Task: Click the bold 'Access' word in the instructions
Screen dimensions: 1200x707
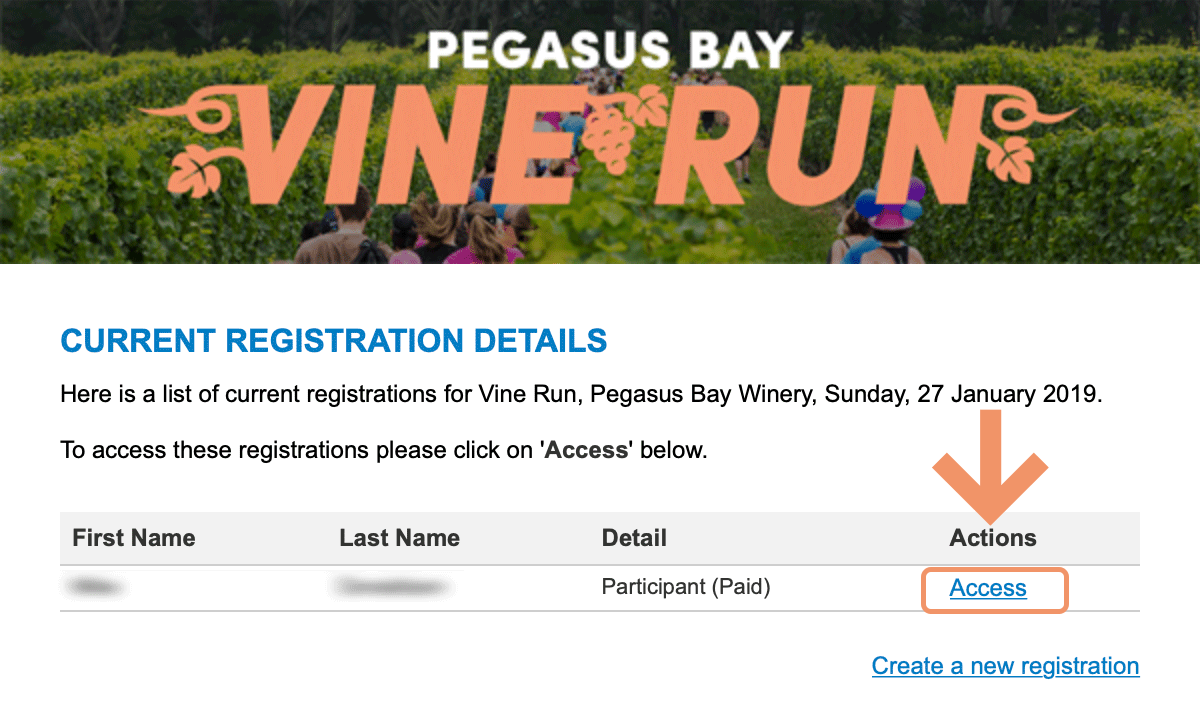Action: (x=587, y=450)
